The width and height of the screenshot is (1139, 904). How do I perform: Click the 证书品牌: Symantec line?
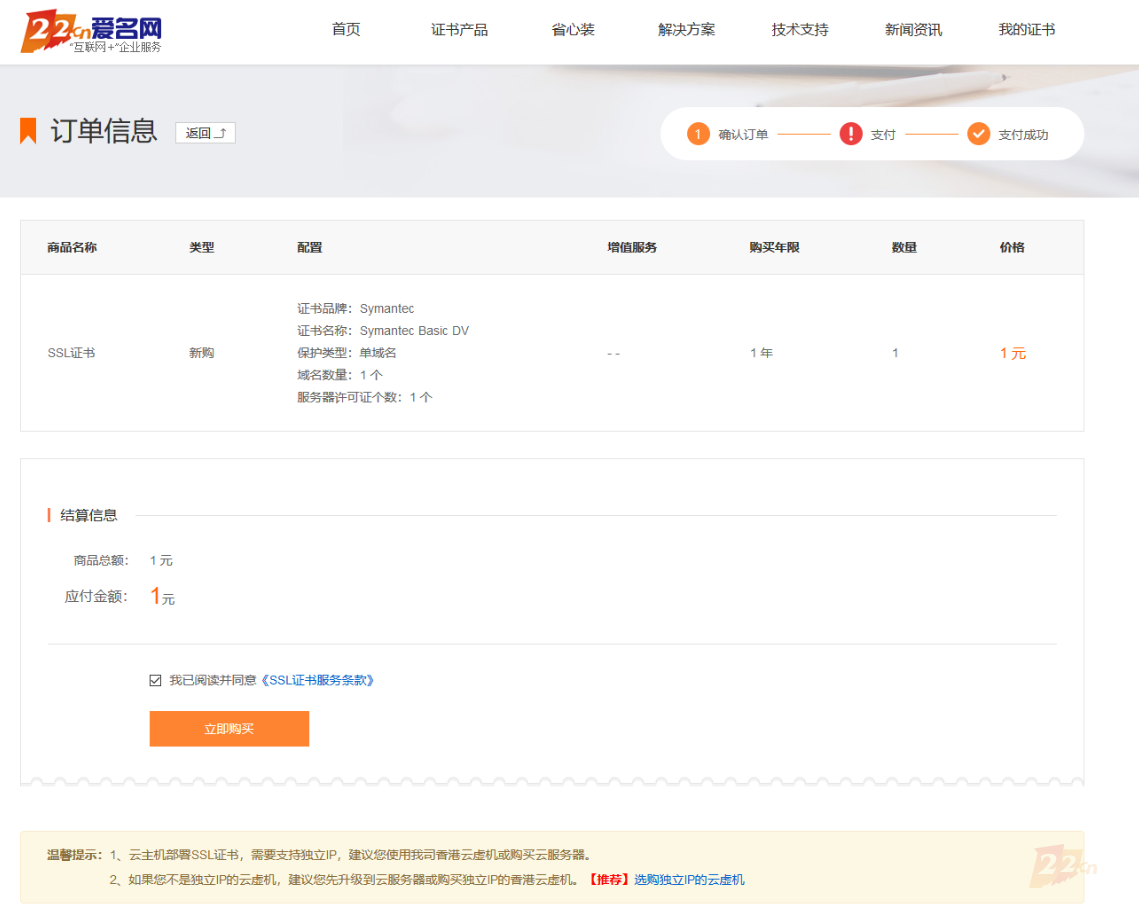tap(355, 308)
